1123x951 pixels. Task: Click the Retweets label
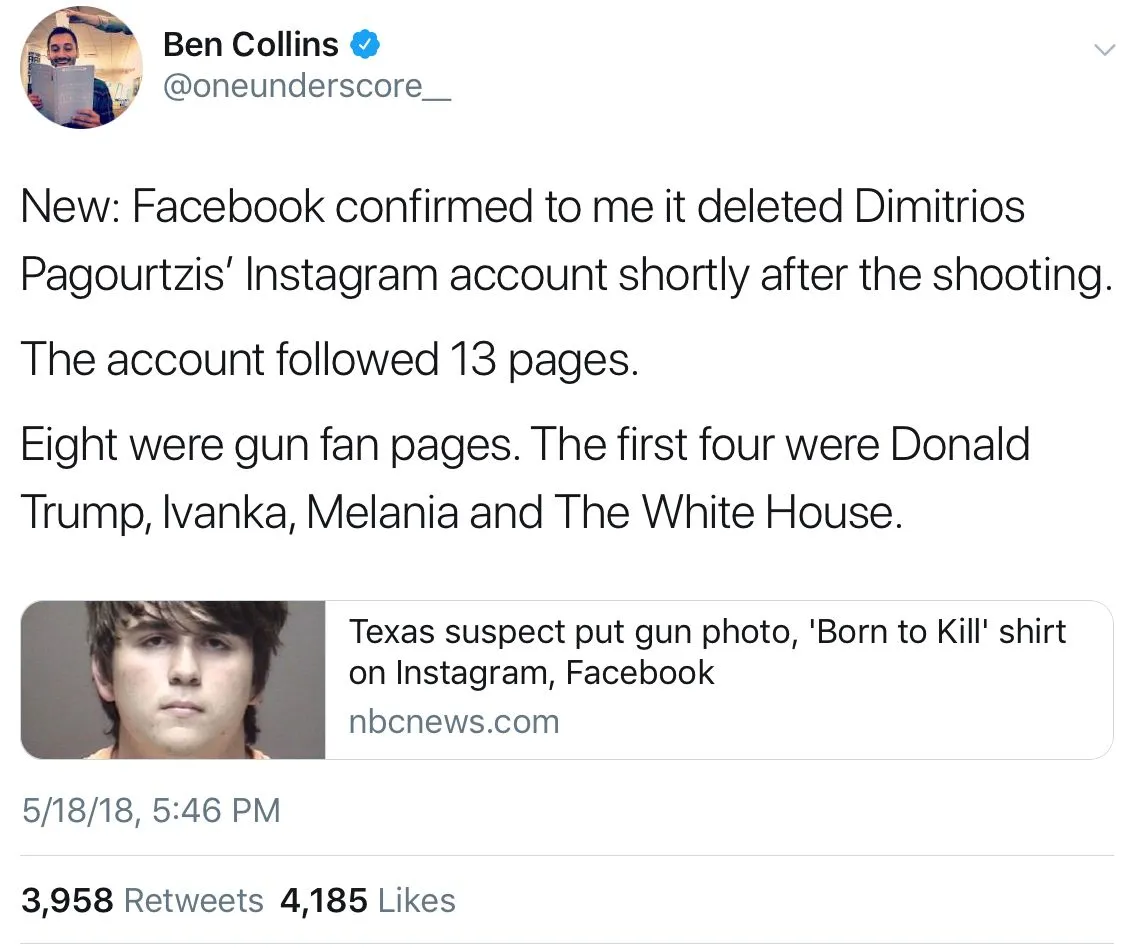193,900
